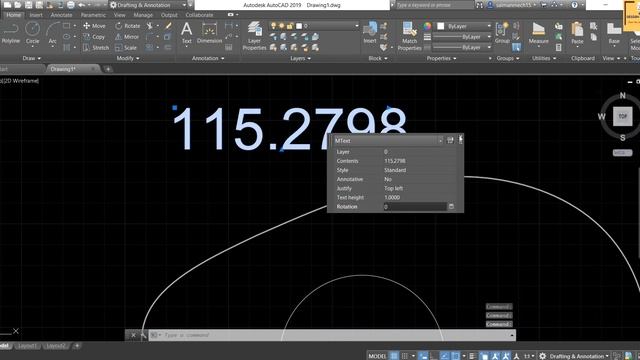This screenshot has width=640, height=360.
Task: Toggle the layer lock icon
Action: (289, 26)
